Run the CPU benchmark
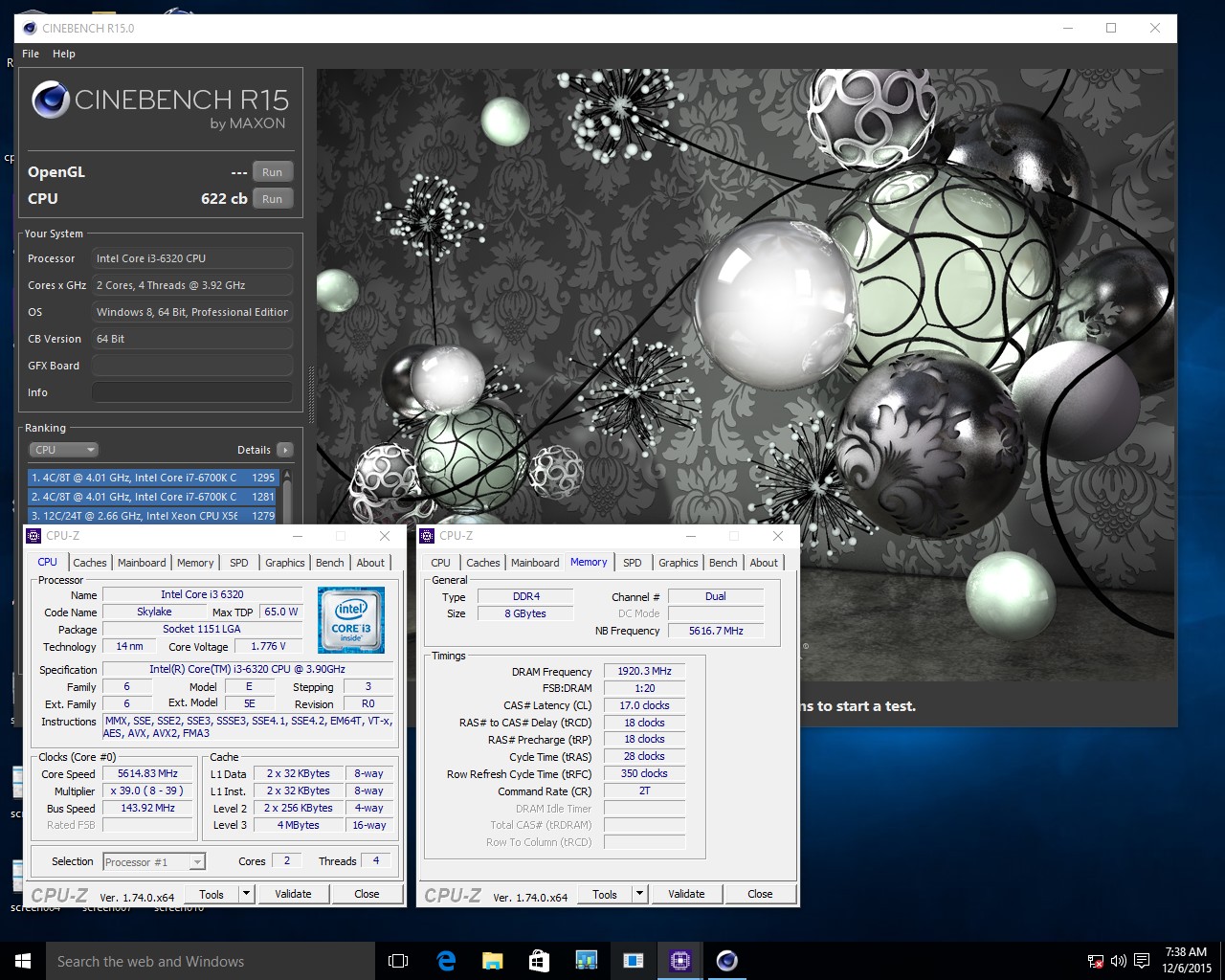1225x980 pixels. point(273,199)
